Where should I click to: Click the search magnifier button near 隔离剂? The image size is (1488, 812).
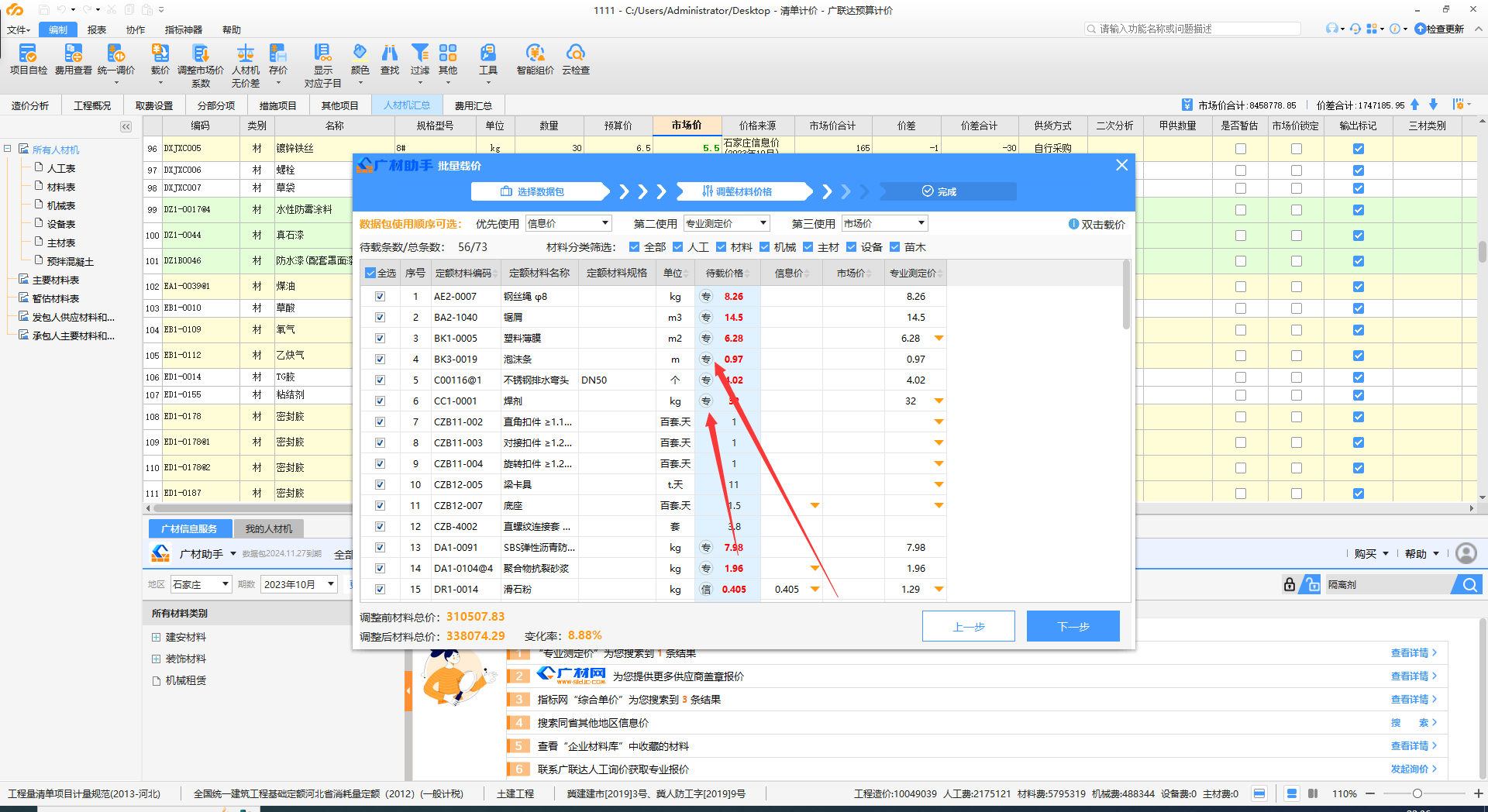[x=1469, y=585]
